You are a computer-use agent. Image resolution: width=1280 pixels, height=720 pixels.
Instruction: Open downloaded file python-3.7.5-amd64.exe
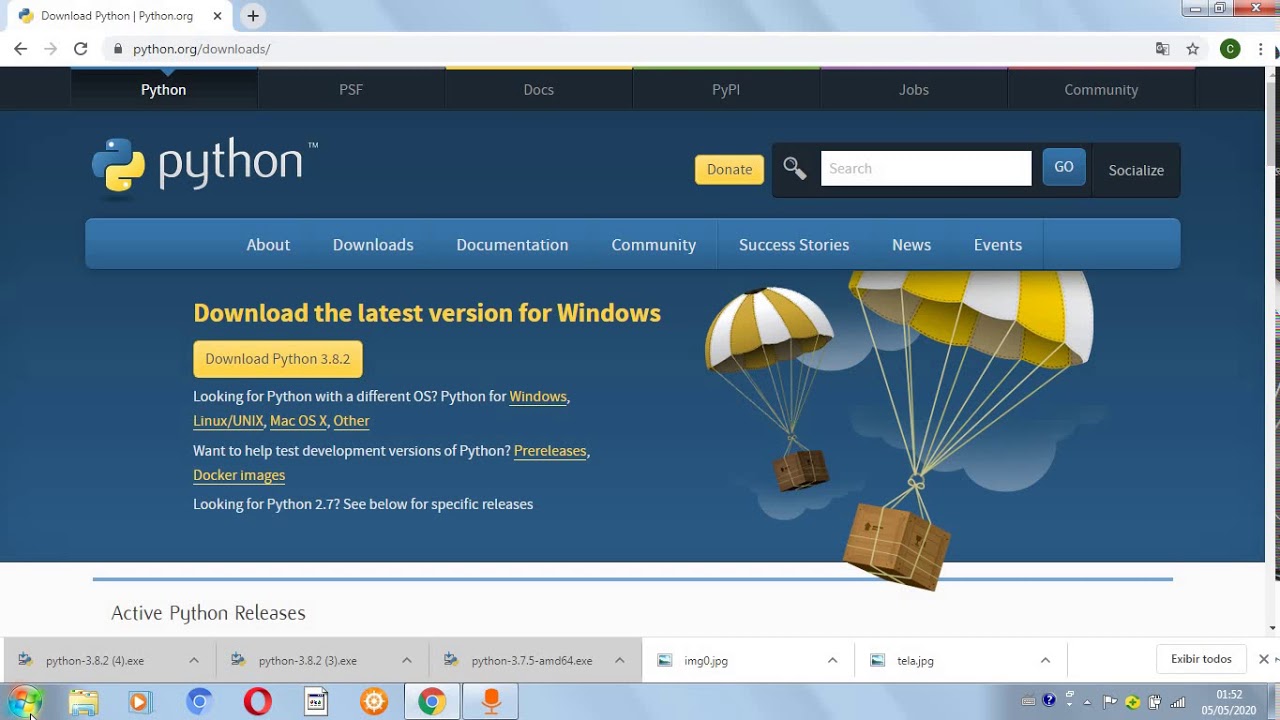[x=531, y=661]
